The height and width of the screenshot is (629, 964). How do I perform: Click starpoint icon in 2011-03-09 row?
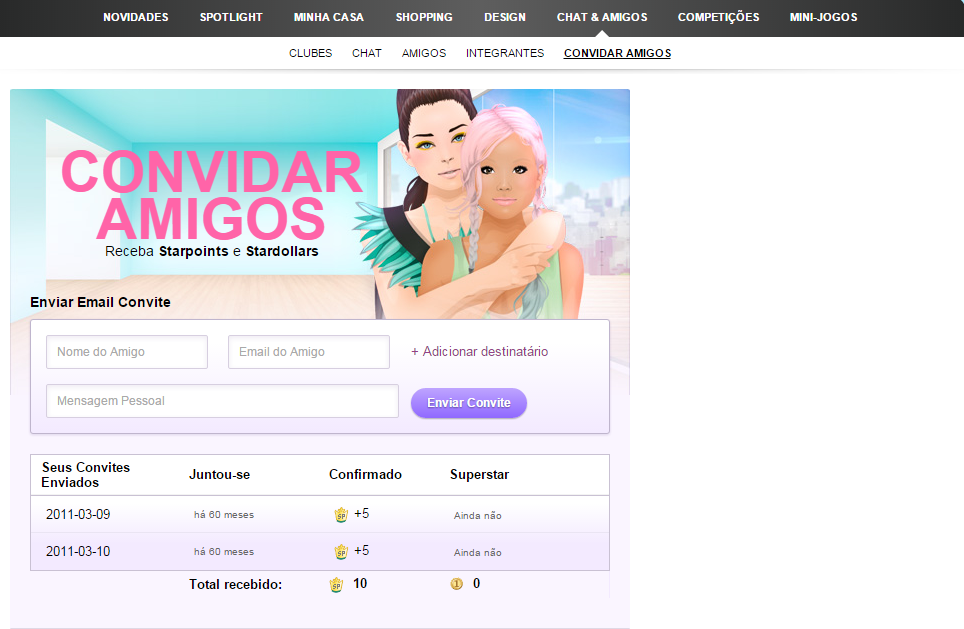(341, 515)
